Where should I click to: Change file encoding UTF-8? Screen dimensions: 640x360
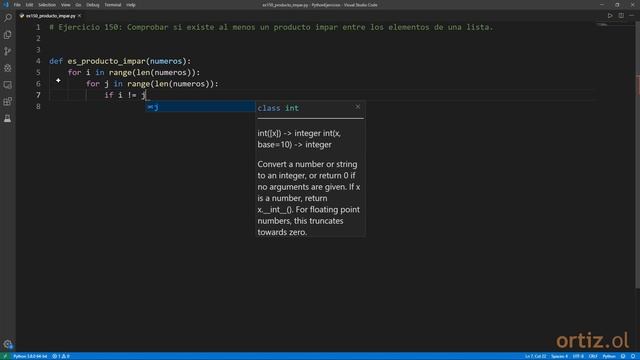578,356
